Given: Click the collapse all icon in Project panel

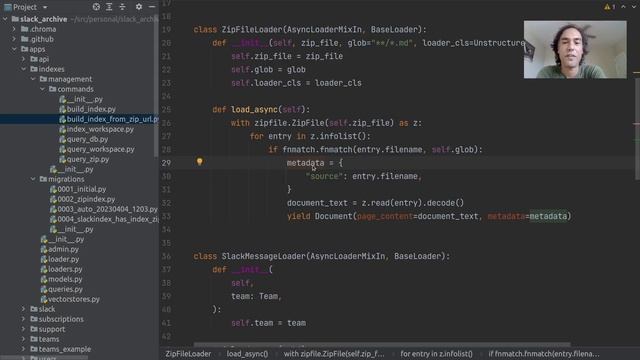Looking at the screenshot, I should pos(122,7).
